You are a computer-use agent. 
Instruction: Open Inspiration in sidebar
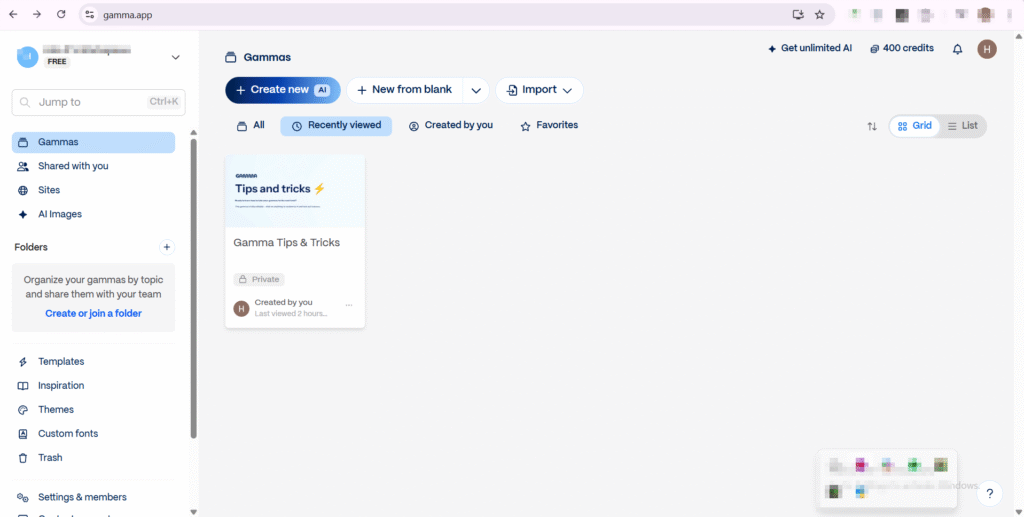tap(93, 386)
